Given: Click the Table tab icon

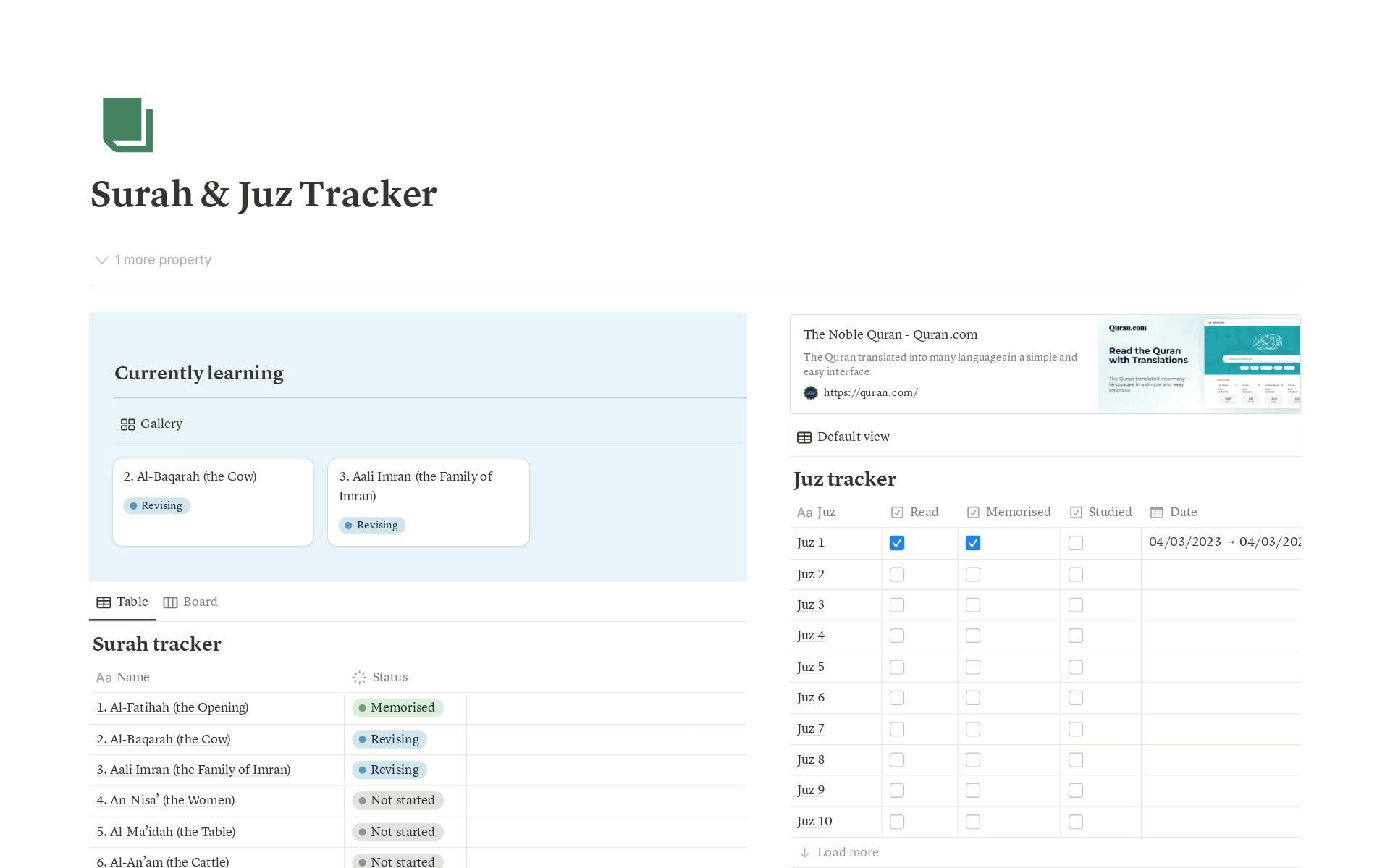Looking at the screenshot, I should tap(104, 602).
